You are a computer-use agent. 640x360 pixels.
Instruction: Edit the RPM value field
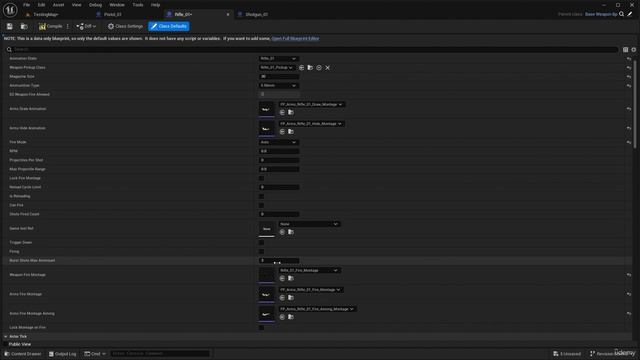click(x=279, y=151)
